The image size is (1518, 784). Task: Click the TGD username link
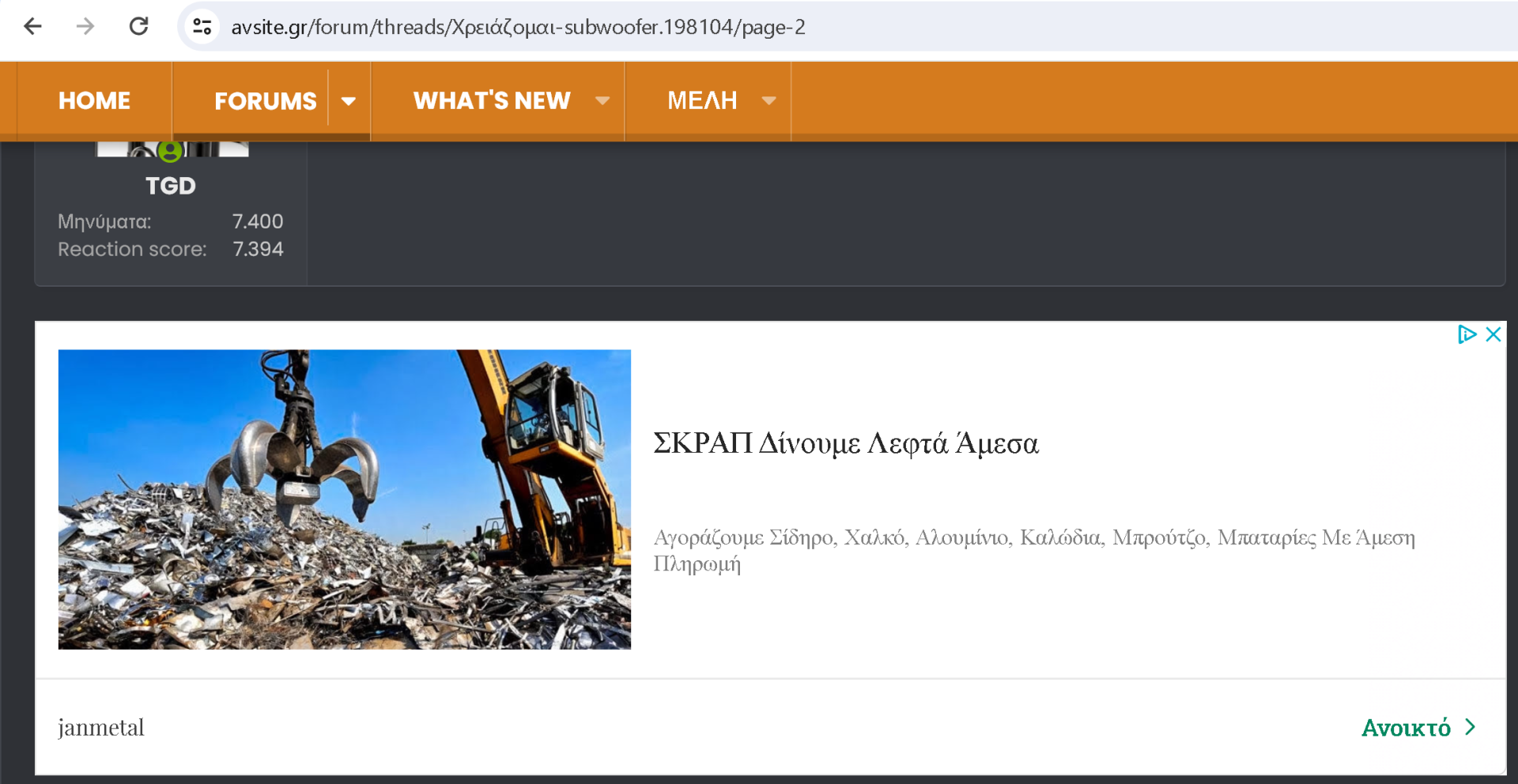coord(170,186)
